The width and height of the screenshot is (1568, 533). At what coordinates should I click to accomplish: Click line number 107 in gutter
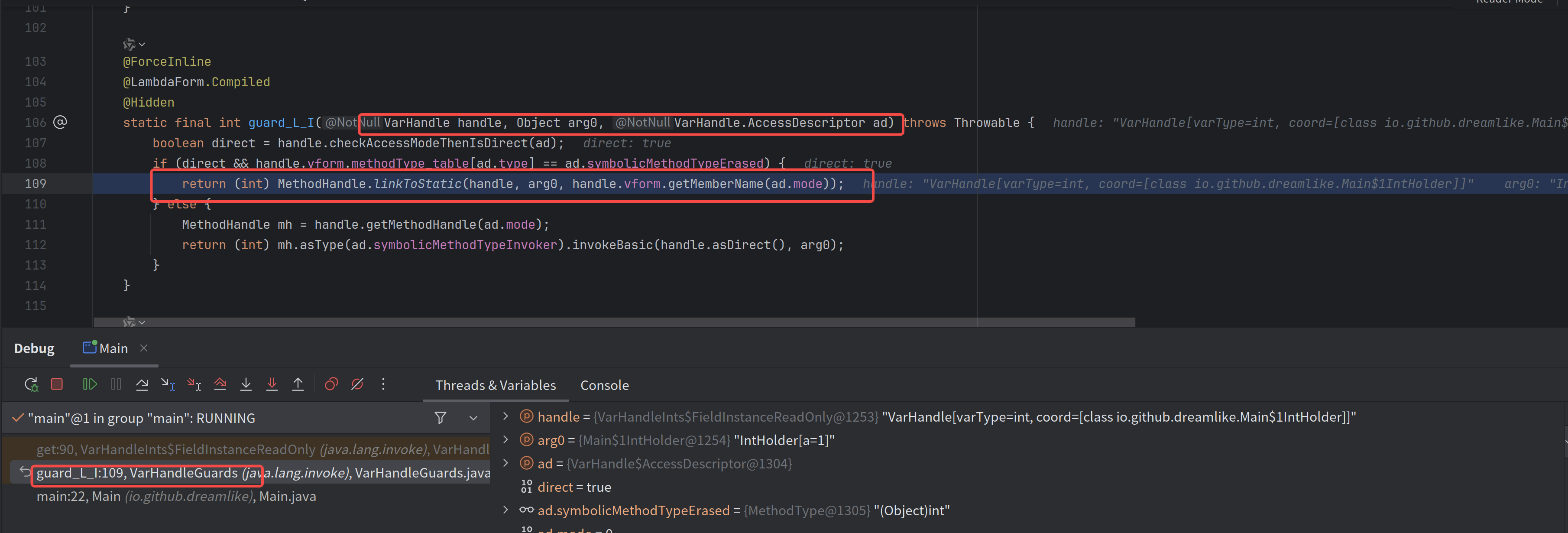(36, 143)
